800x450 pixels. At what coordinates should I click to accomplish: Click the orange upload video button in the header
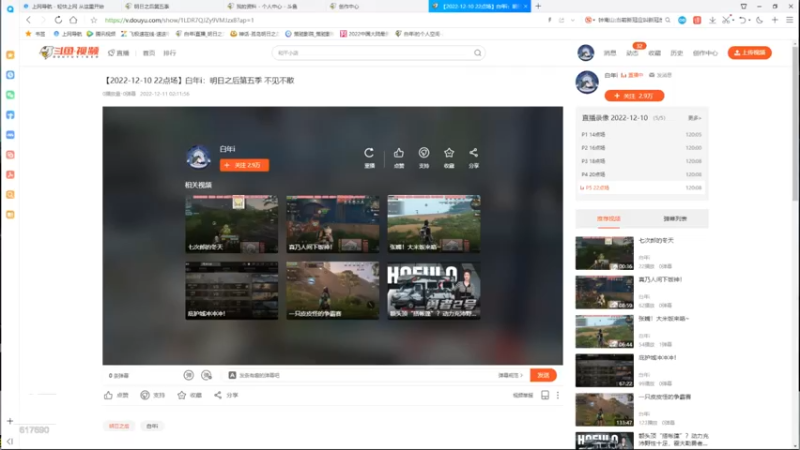[749, 53]
